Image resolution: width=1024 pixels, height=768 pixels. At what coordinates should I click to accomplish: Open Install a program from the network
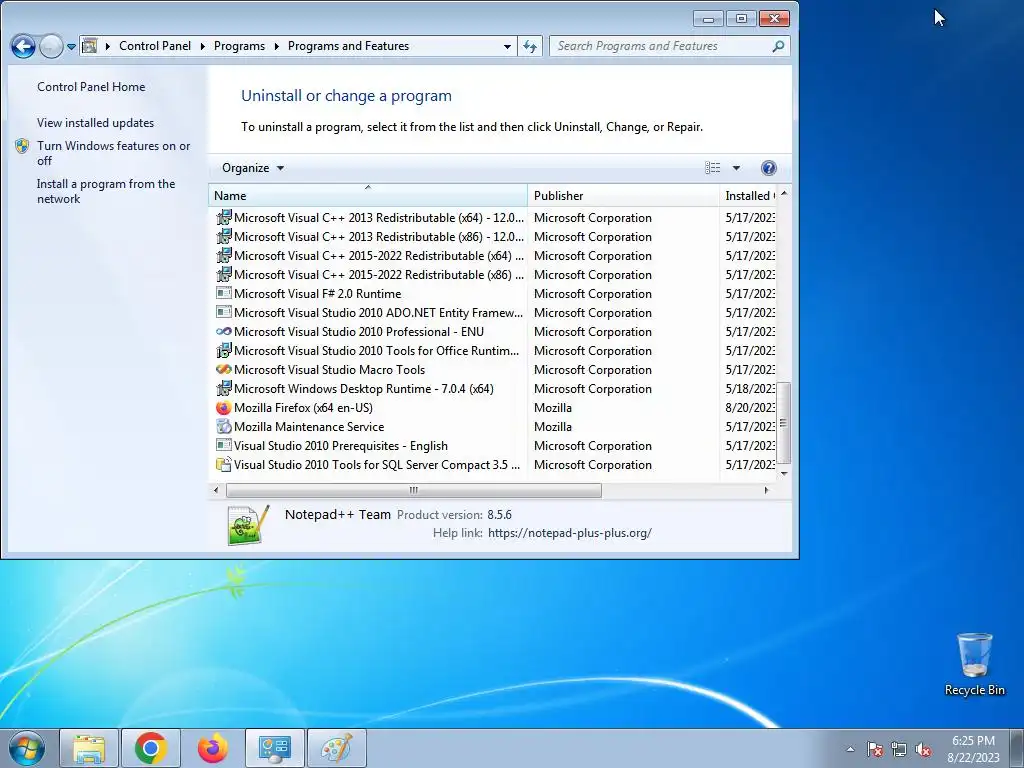(106, 191)
